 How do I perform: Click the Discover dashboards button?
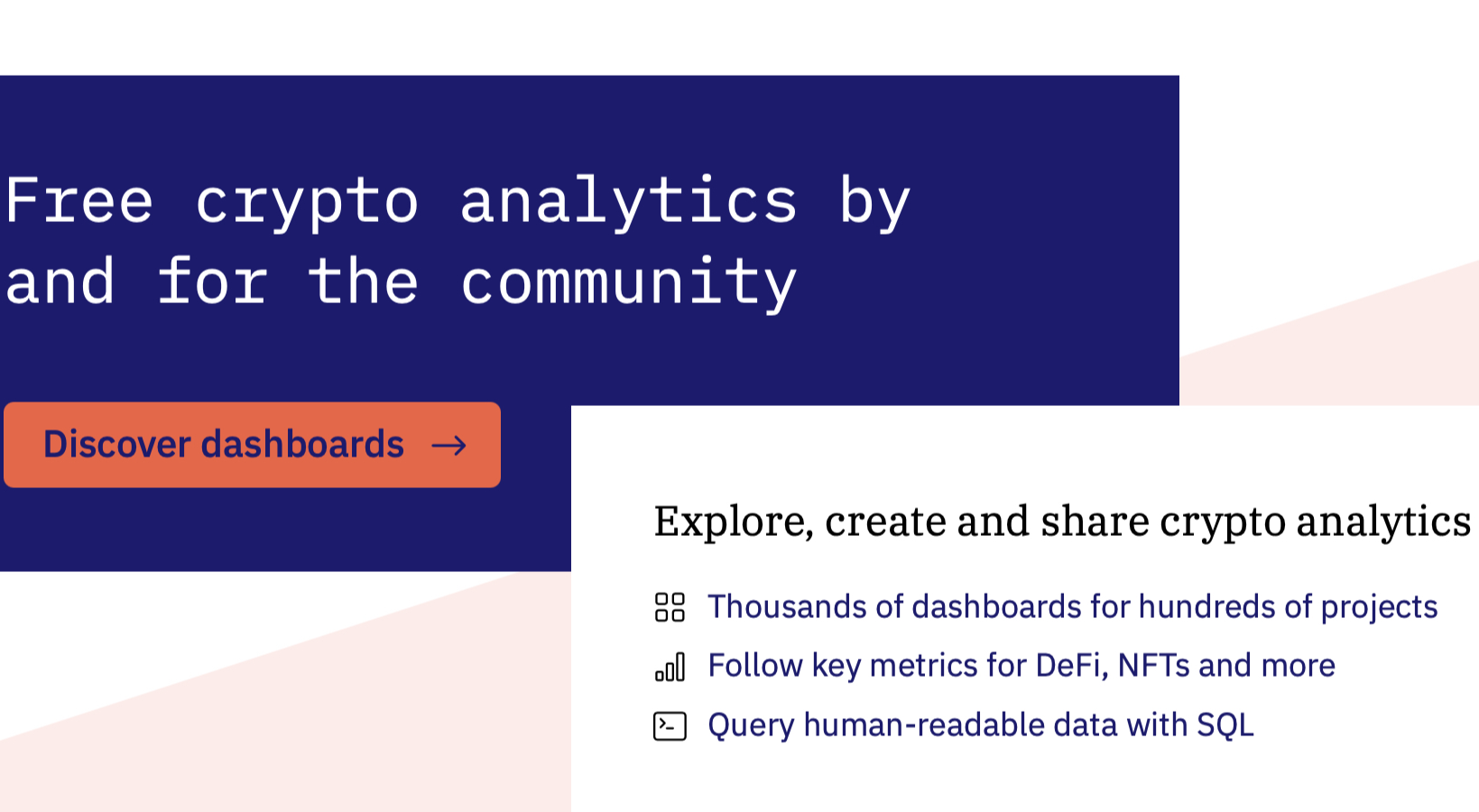(252, 445)
